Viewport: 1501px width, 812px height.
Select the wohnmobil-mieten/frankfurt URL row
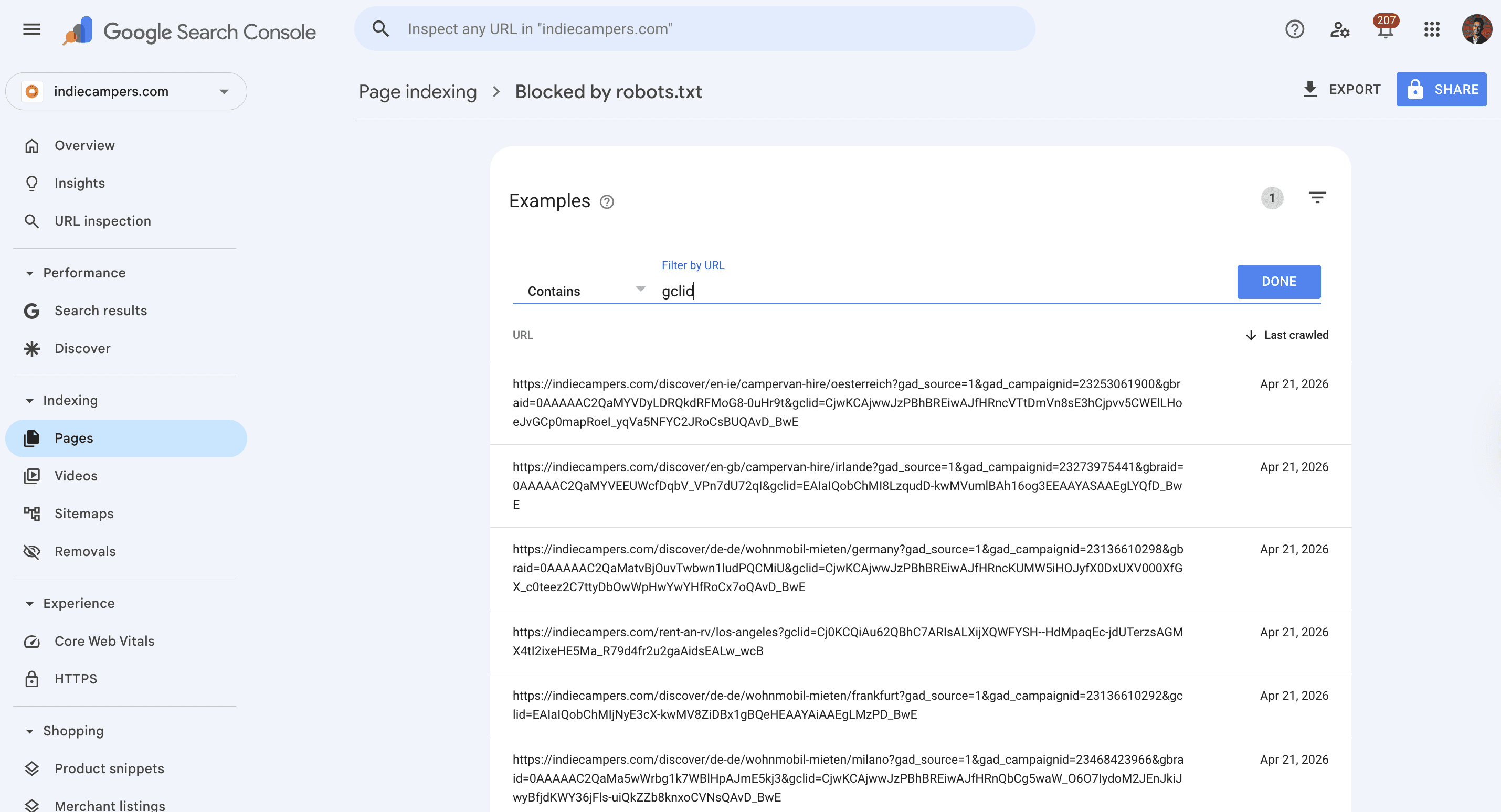(x=920, y=706)
